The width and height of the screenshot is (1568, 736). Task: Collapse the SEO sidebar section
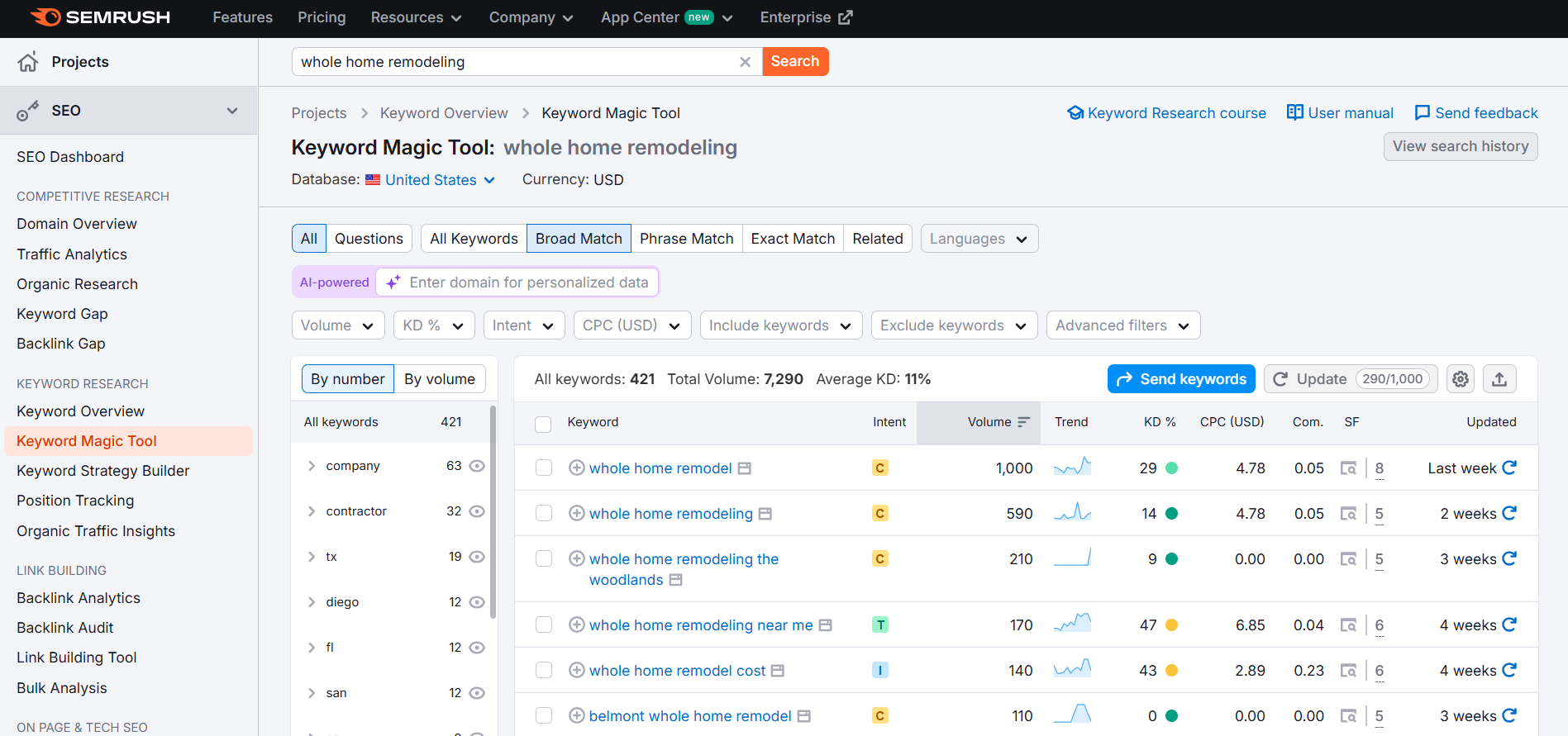coord(232,111)
